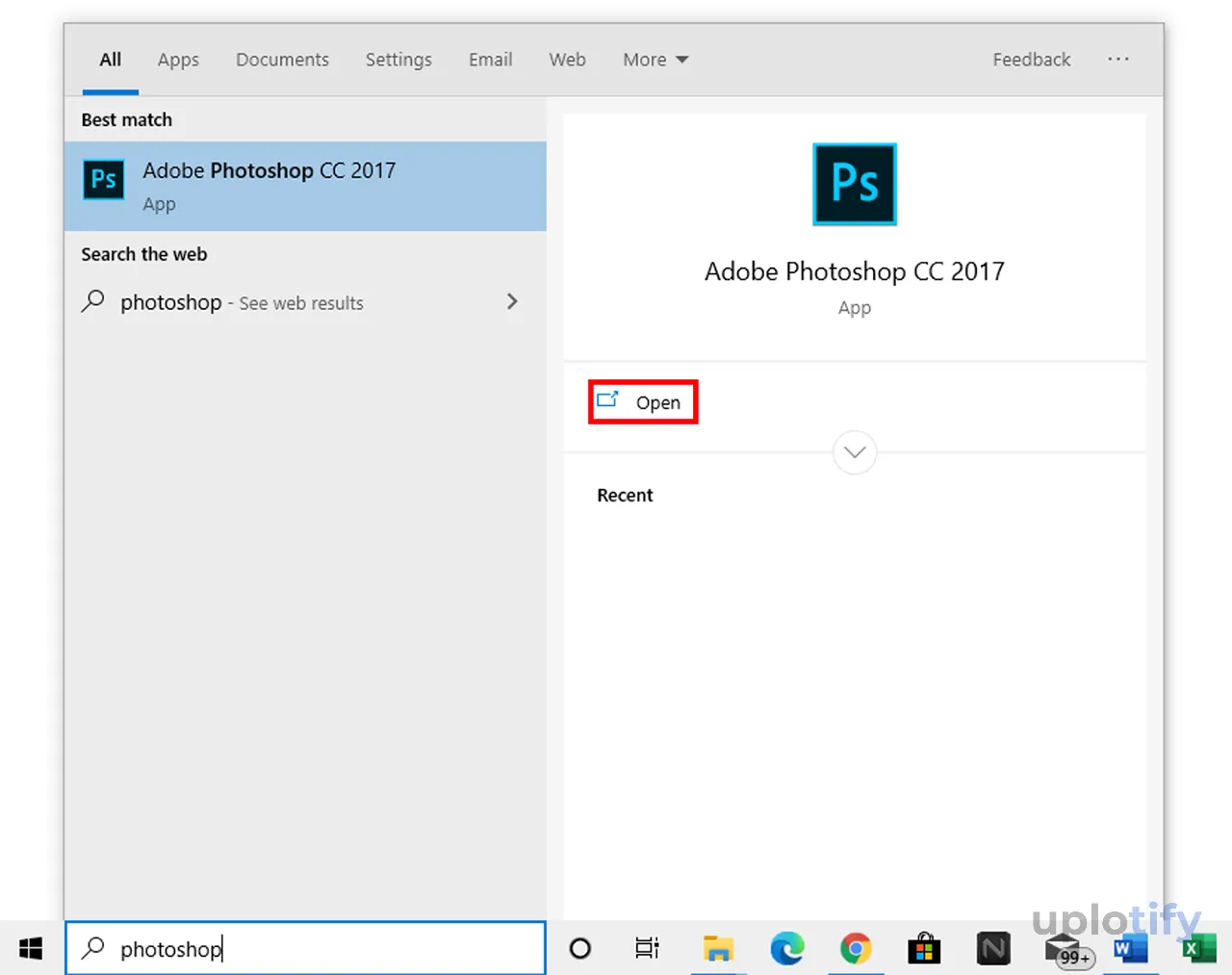
Task: Click the large Photoshop icon in the preview pane
Action: (855, 184)
